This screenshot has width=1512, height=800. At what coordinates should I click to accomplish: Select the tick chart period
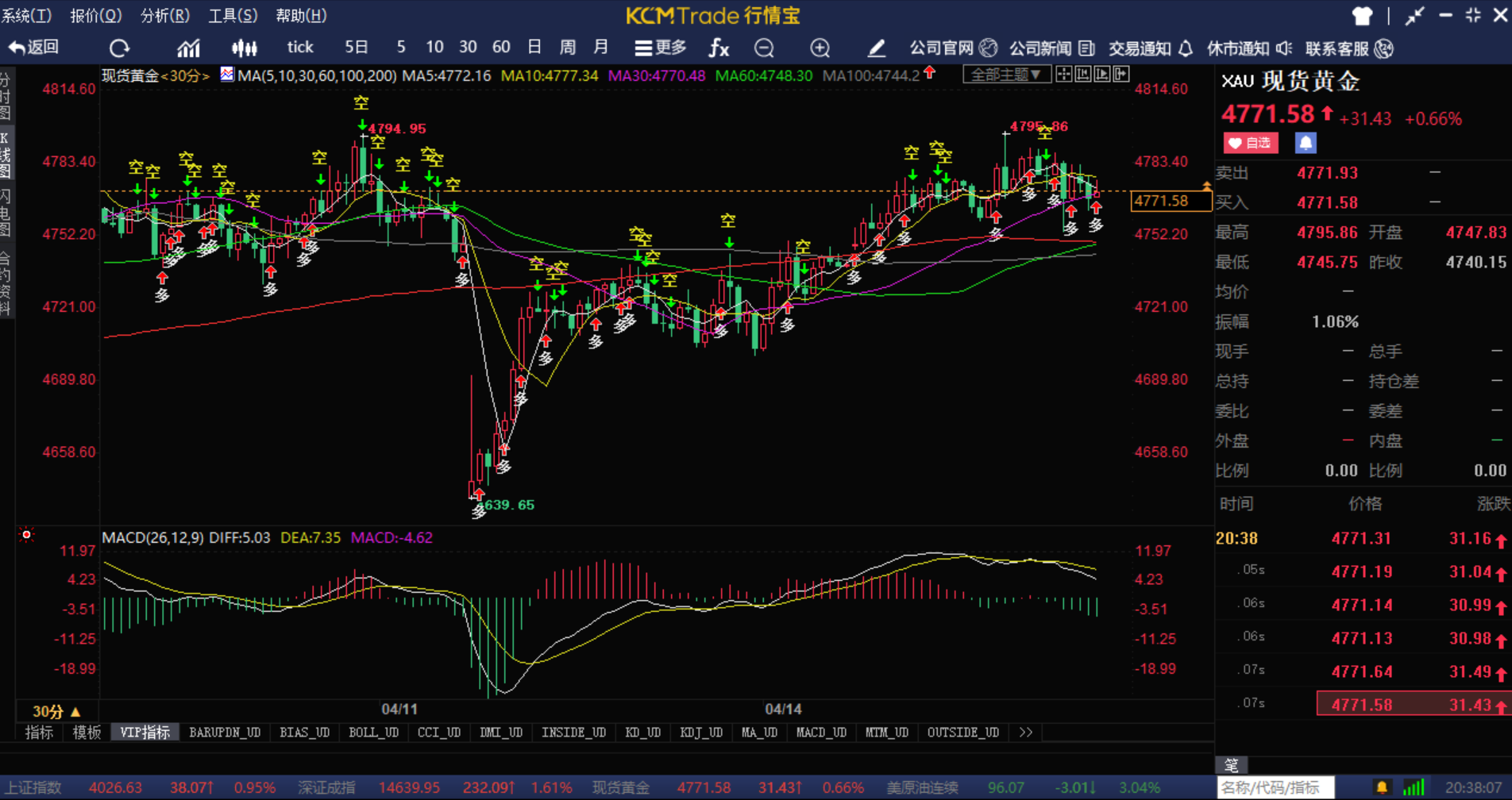[x=300, y=48]
